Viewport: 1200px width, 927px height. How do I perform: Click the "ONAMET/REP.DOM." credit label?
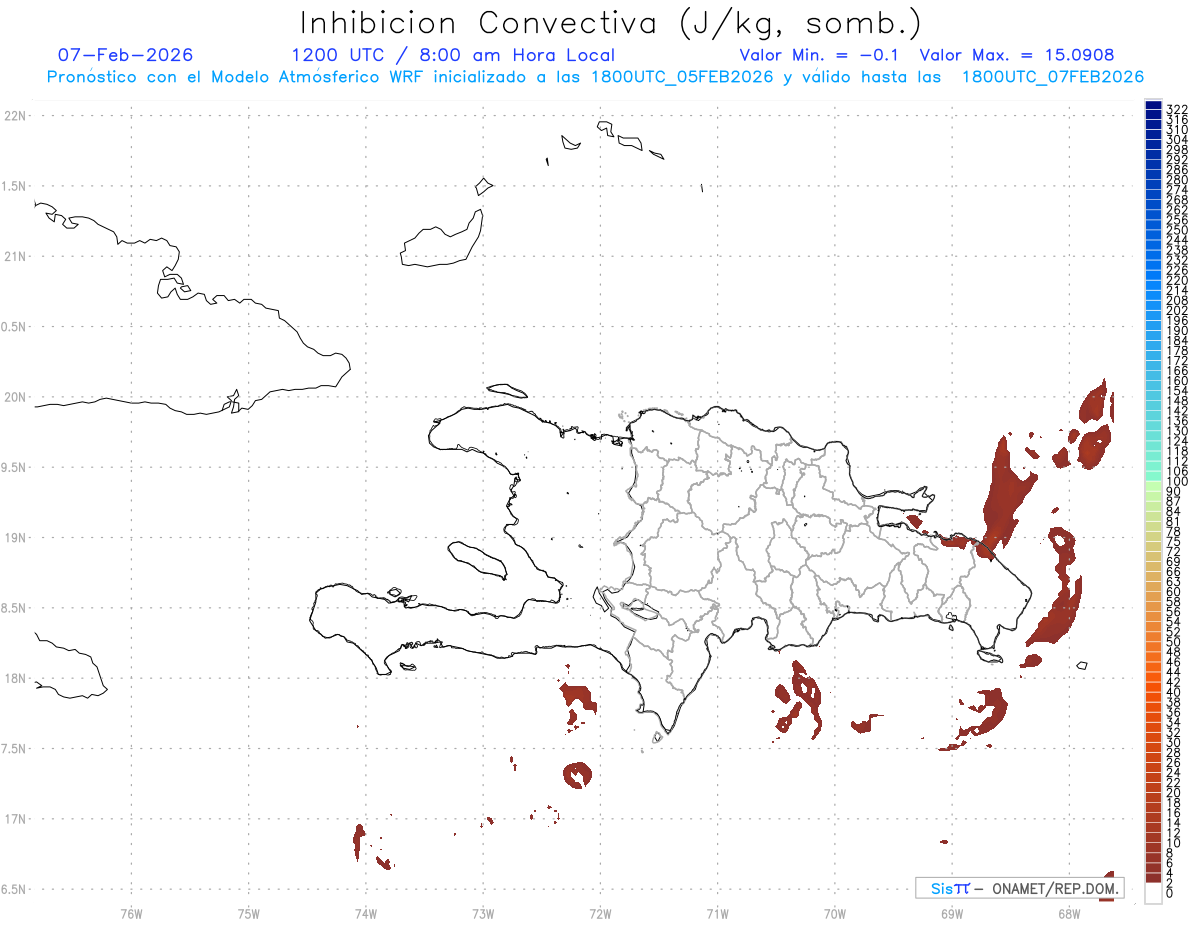coord(1053,889)
